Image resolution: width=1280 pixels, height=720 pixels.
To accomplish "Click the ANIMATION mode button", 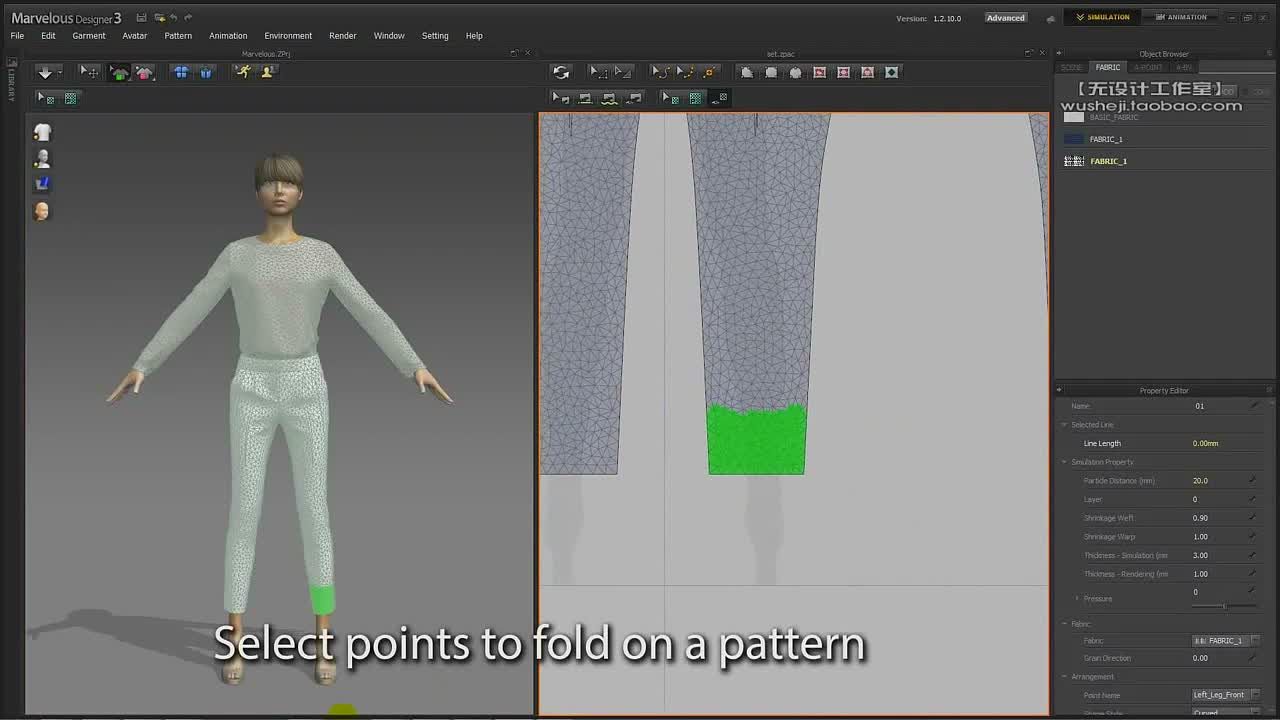I will coord(1181,17).
